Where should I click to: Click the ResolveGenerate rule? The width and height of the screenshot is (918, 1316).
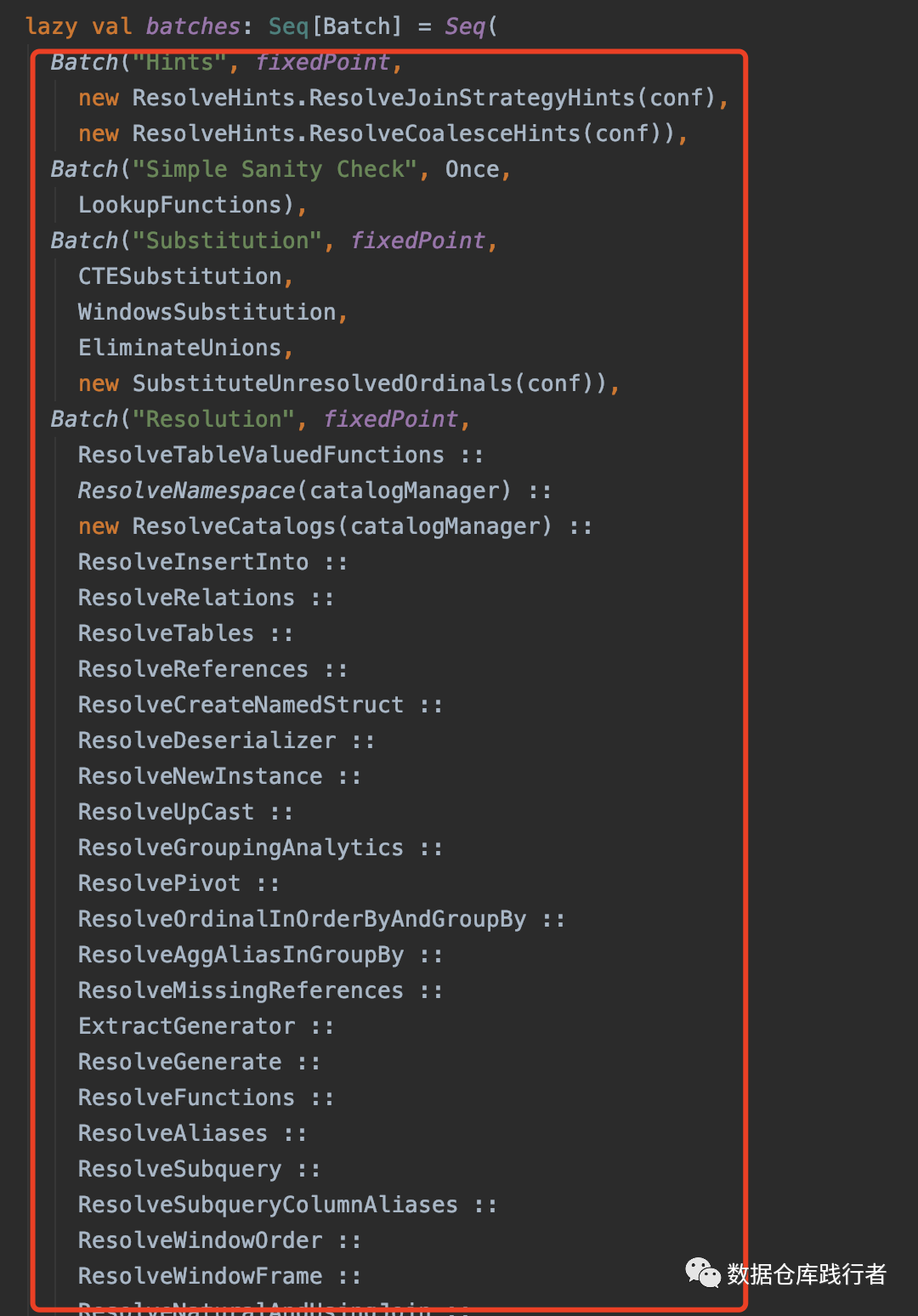coord(179,1062)
